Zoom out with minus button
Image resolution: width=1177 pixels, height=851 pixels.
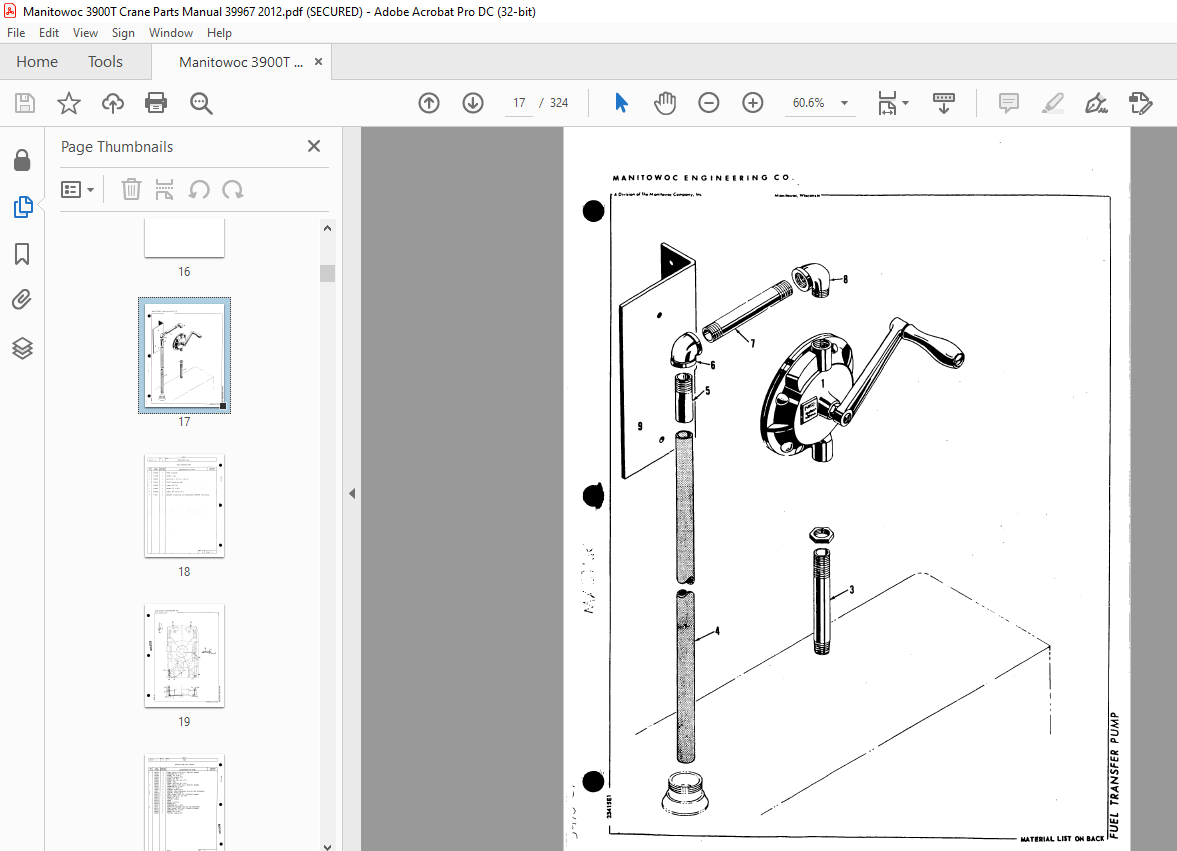point(709,103)
